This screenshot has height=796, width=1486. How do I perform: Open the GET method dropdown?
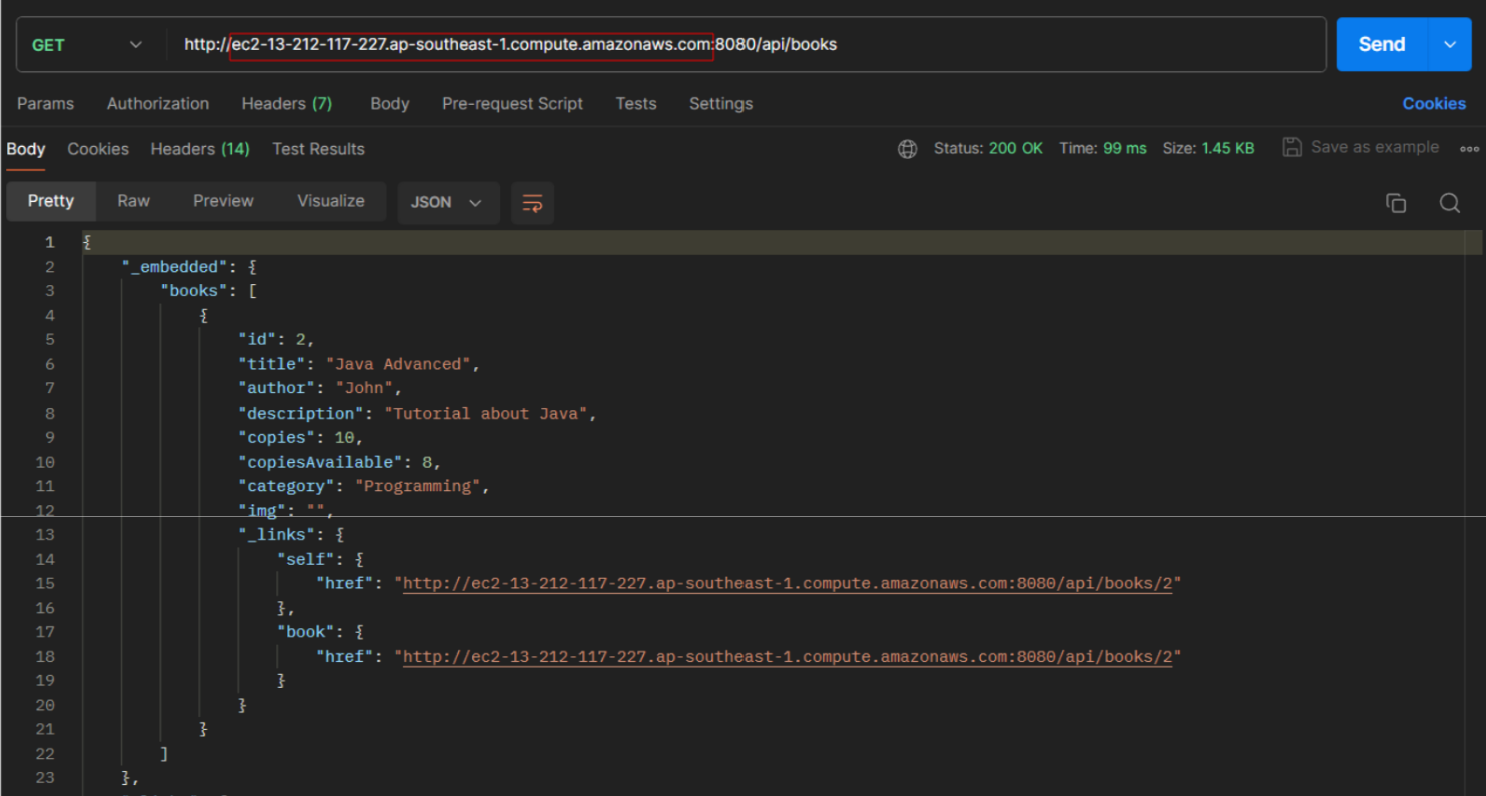[x=88, y=45]
